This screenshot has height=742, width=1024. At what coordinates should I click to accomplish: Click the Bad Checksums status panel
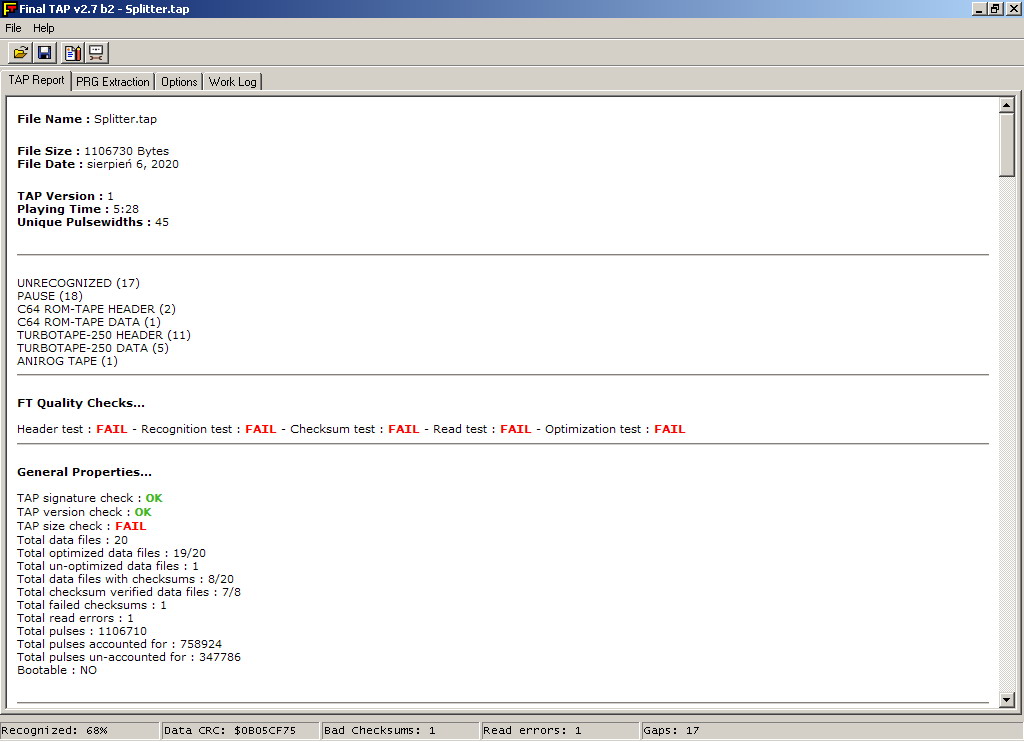pyautogui.click(x=399, y=731)
